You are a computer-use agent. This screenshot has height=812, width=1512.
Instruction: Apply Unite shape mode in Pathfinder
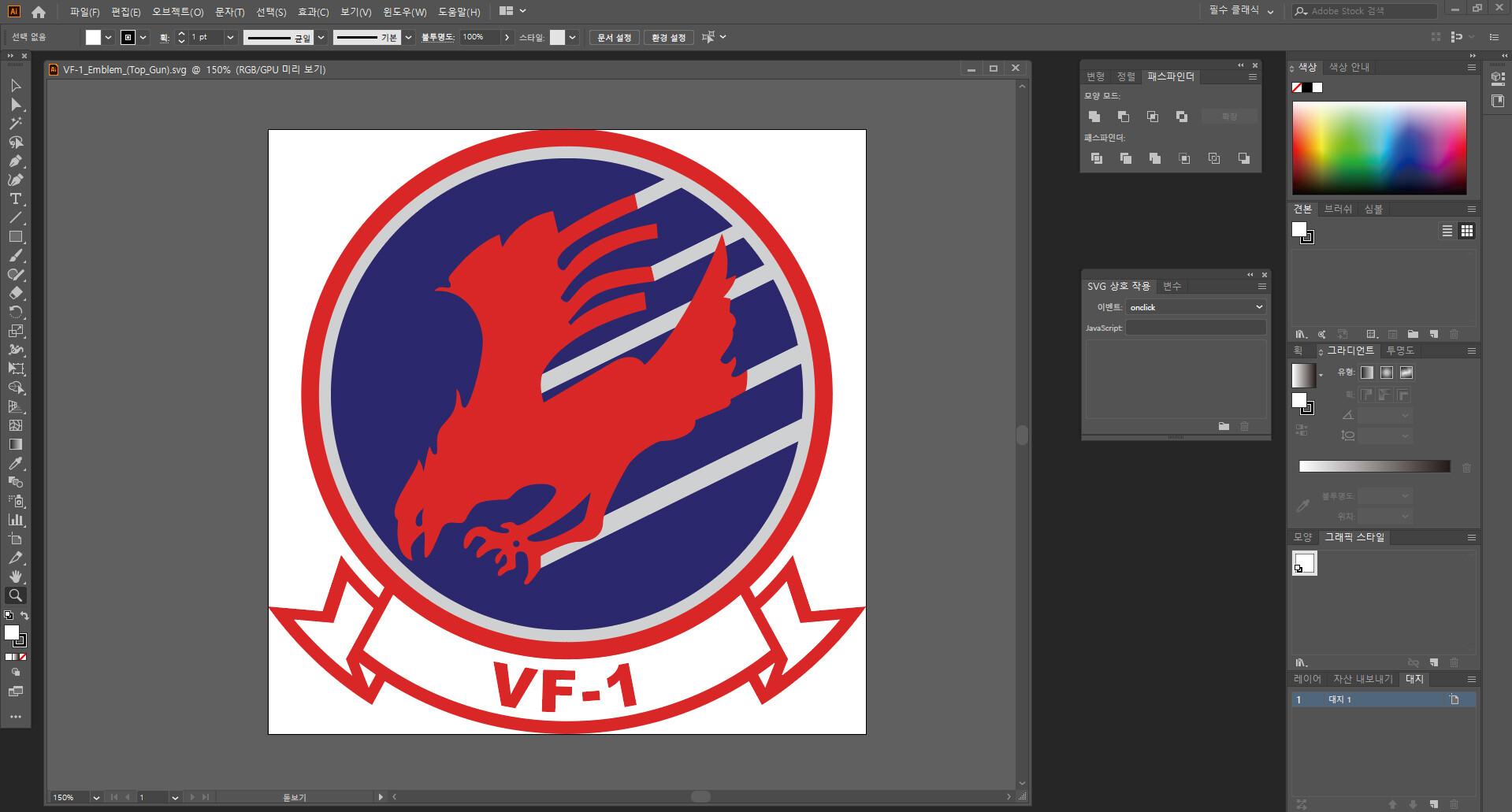[1094, 117]
